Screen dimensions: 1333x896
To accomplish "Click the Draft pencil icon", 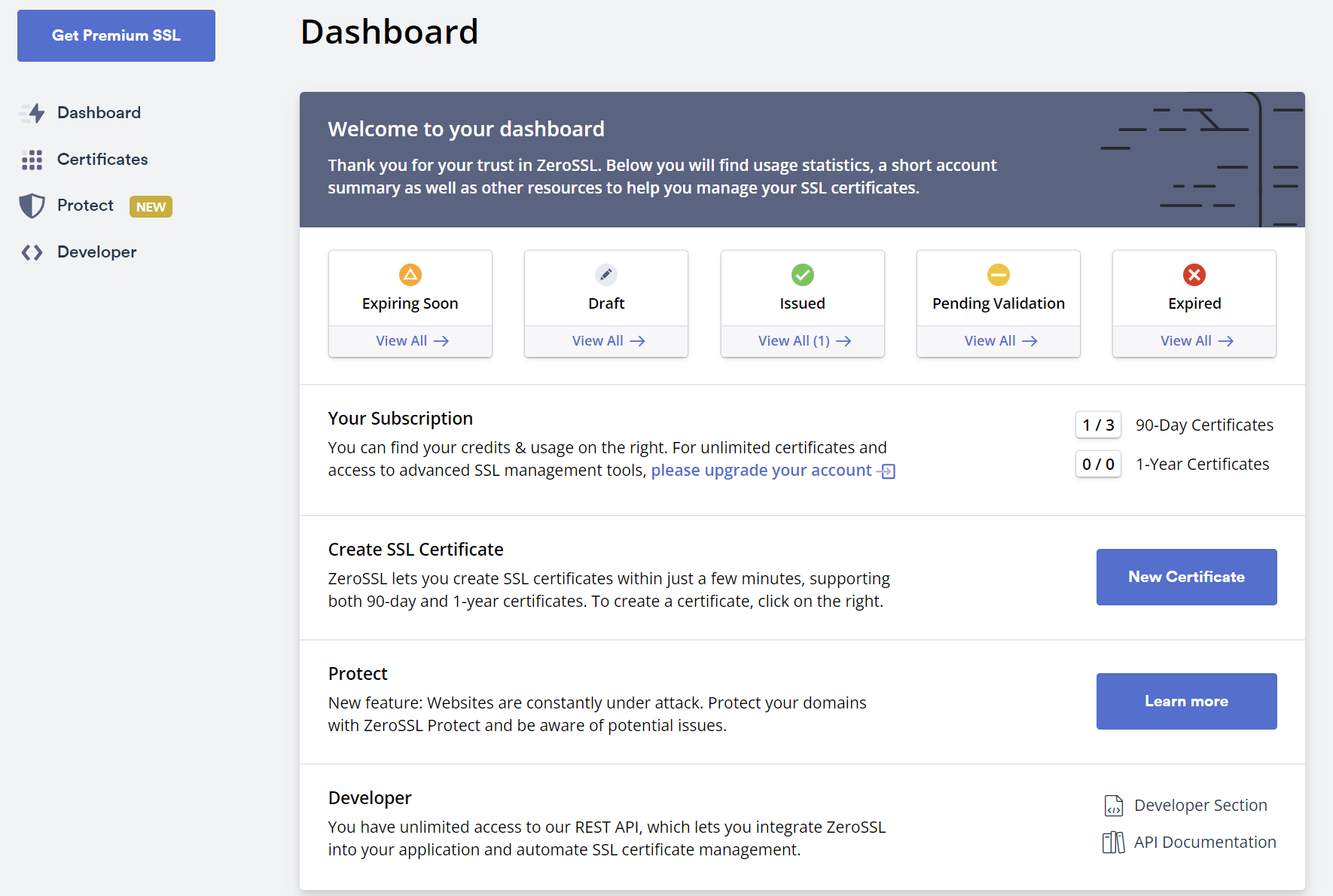I will coord(606,275).
